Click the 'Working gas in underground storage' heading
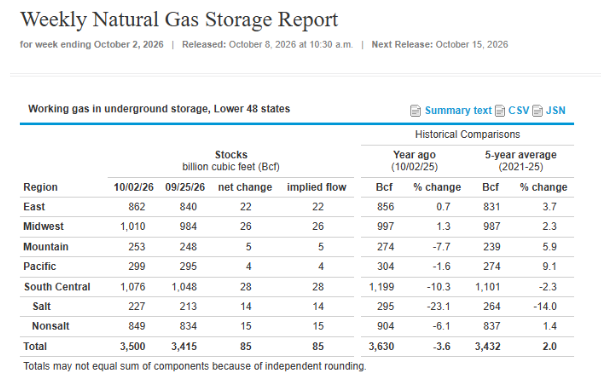This screenshot has height=377, width=614. coord(159,109)
